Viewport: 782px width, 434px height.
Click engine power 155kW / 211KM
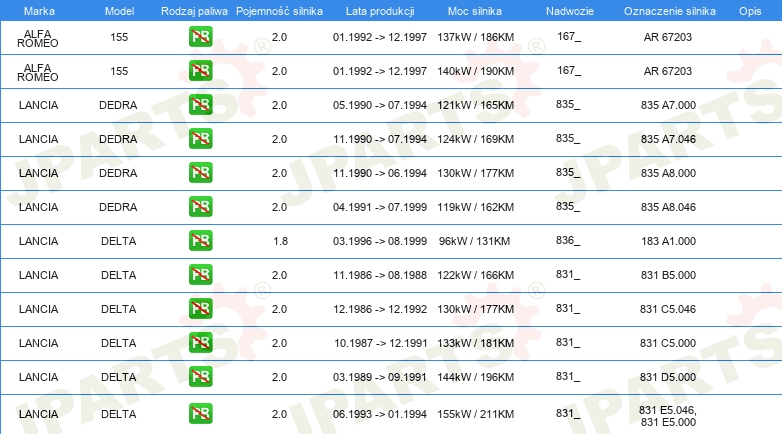coord(476,414)
